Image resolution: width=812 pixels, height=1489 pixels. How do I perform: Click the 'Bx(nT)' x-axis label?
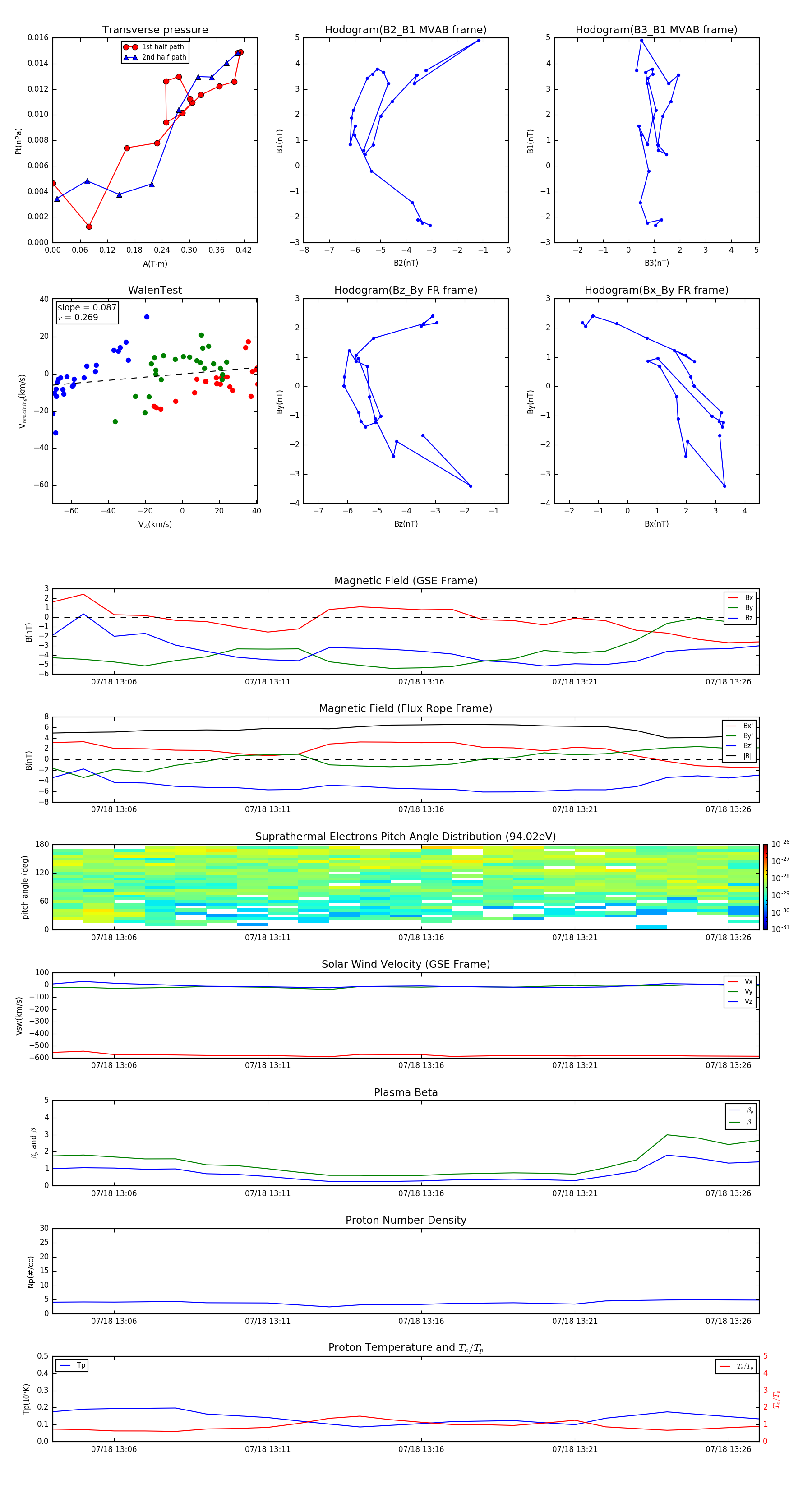656,524
